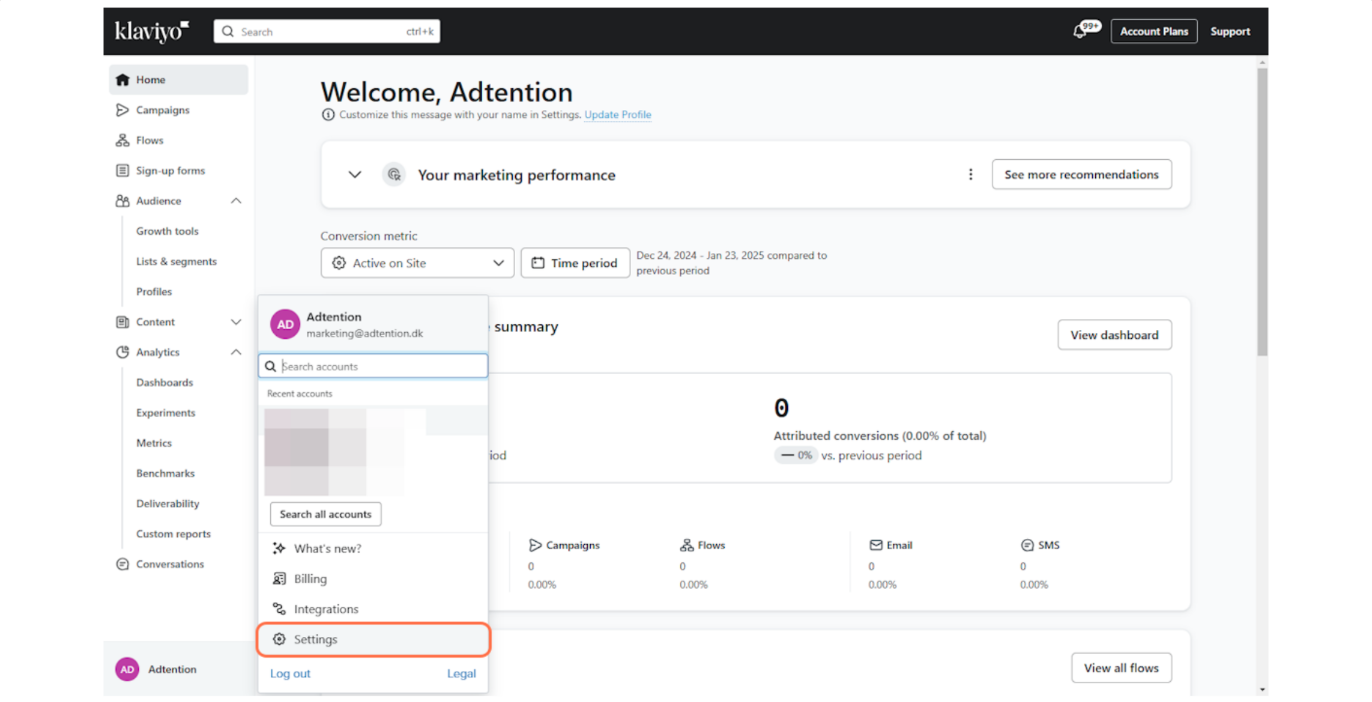Click the Search accounts input field
The height and width of the screenshot is (702, 1372).
click(x=380, y=367)
